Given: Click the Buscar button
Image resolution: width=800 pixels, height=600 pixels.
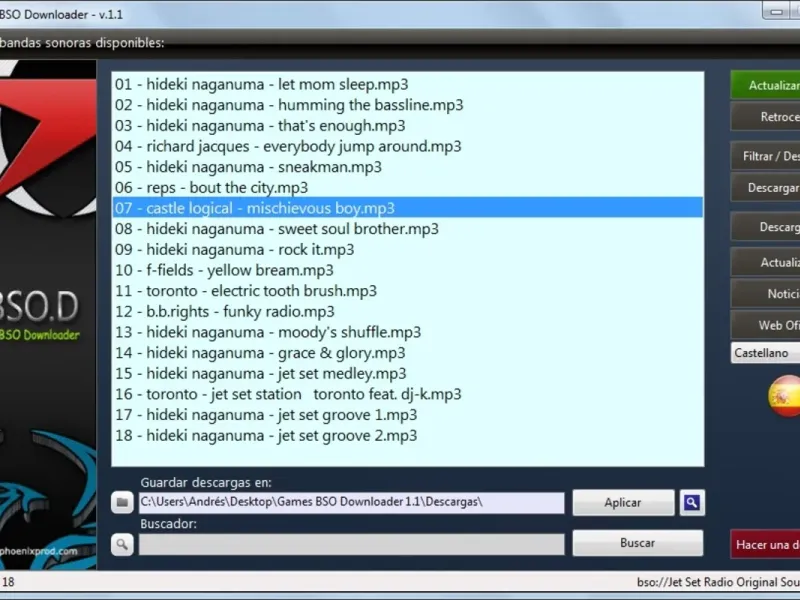Looking at the screenshot, I should point(637,543).
